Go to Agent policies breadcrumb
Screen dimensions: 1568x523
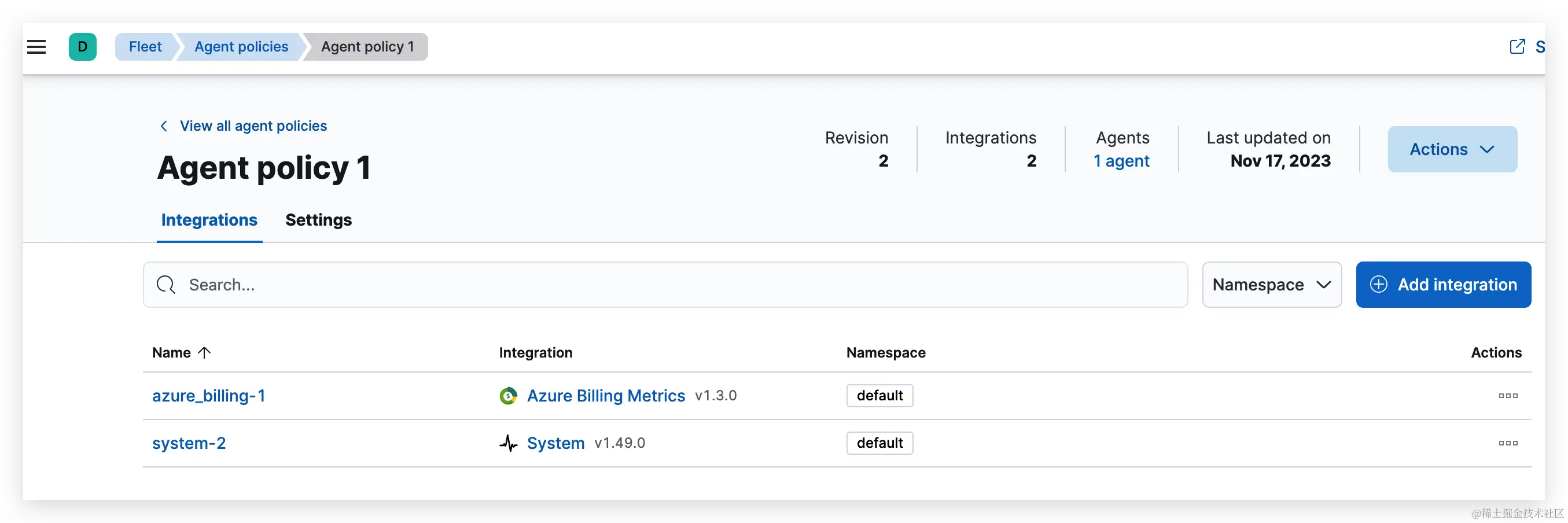pos(241,47)
